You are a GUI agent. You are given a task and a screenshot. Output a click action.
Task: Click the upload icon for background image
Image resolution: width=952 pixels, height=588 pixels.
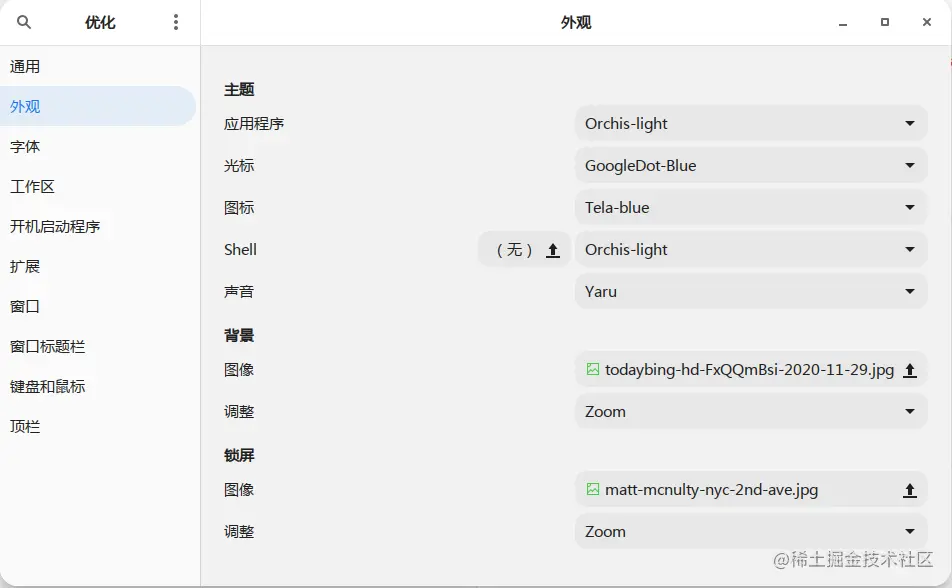909,369
